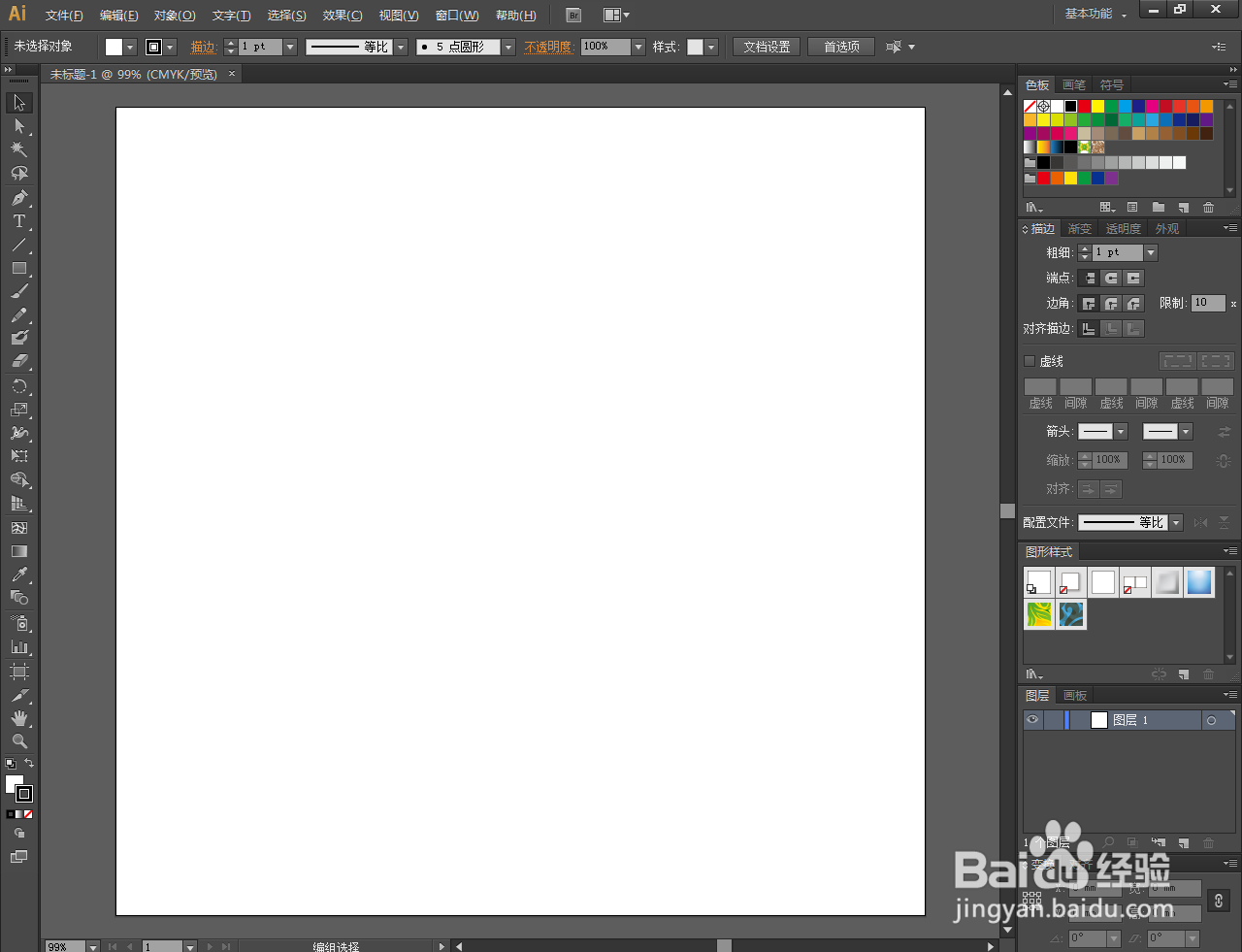The width and height of the screenshot is (1242, 952).
Task: Select the round cap stroke option
Action: [x=1111, y=279]
